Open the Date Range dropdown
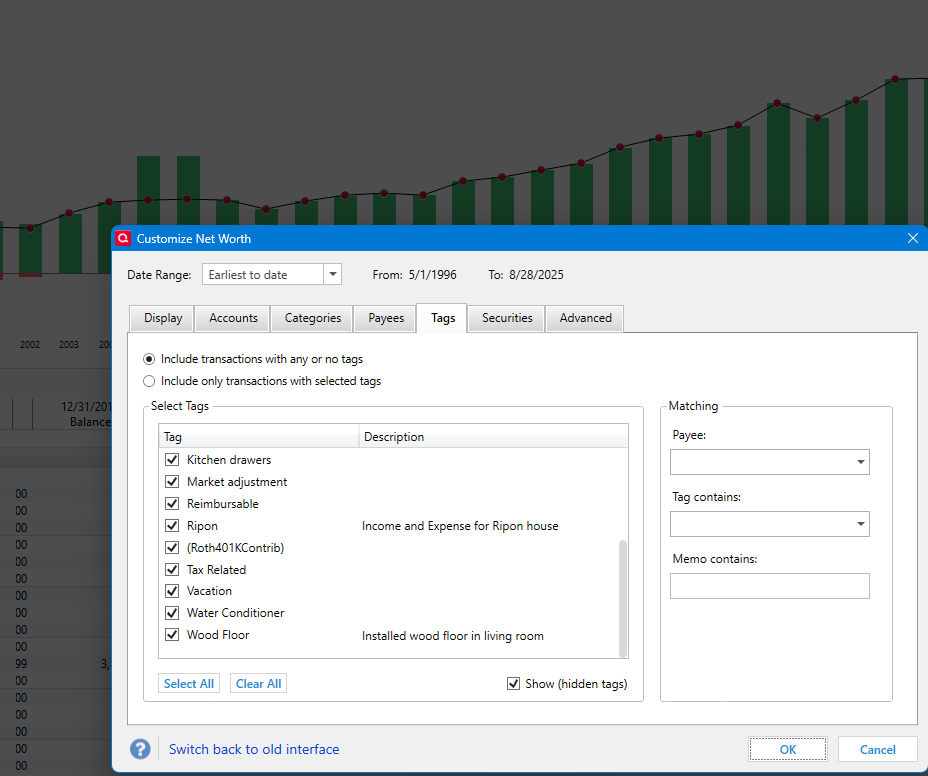 (333, 274)
